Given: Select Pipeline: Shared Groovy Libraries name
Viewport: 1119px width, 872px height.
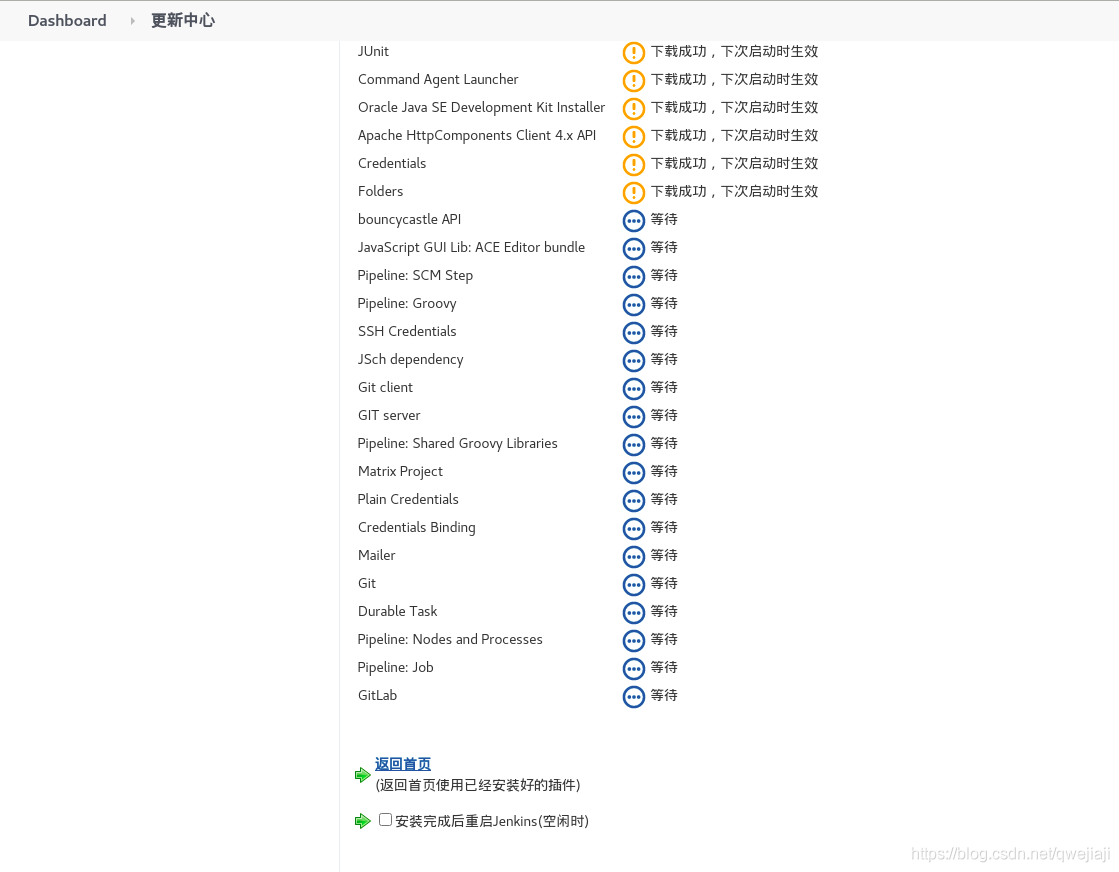Looking at the screenshot, I should pyautogui.click(x=457, y=443).
